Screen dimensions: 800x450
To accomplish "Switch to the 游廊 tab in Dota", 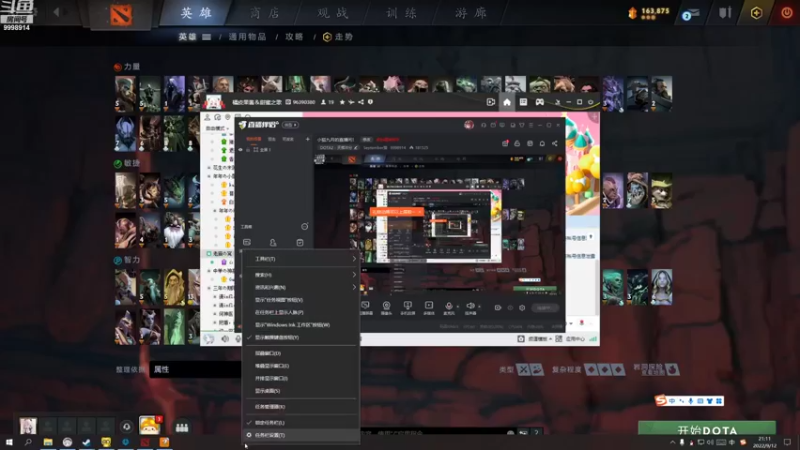I will 470,13.
